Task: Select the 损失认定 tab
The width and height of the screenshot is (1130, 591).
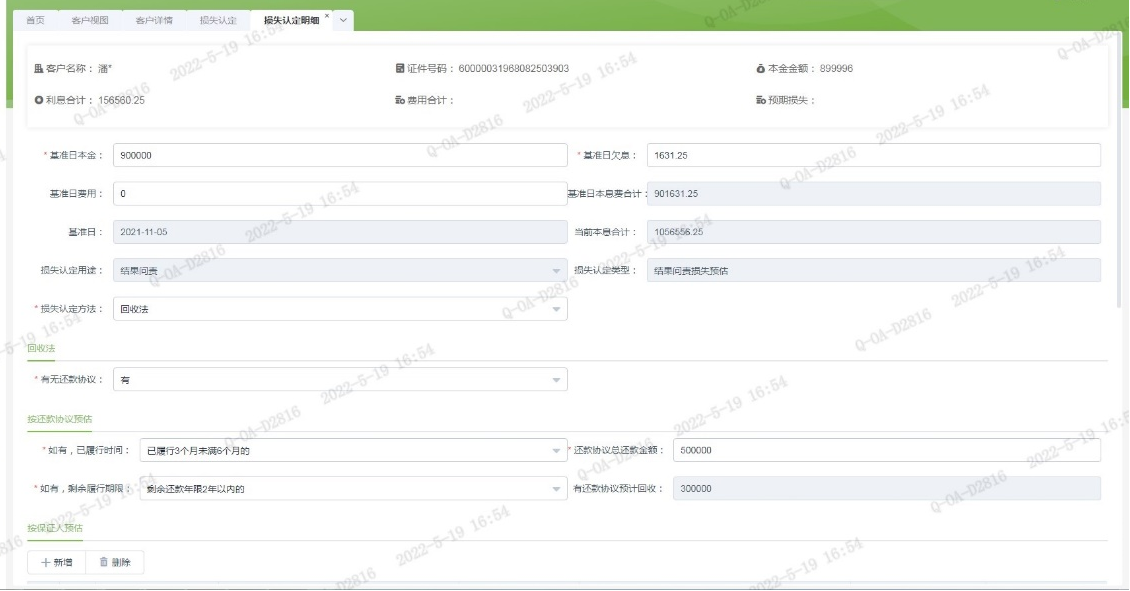Action: coord(218,20)
